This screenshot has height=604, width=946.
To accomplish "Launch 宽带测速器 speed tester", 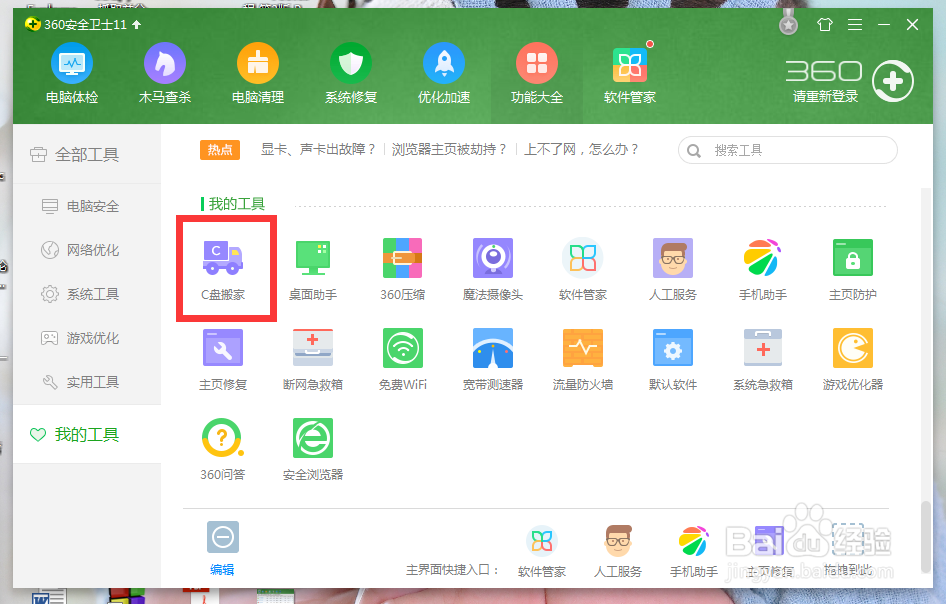I will click(492, 359).
